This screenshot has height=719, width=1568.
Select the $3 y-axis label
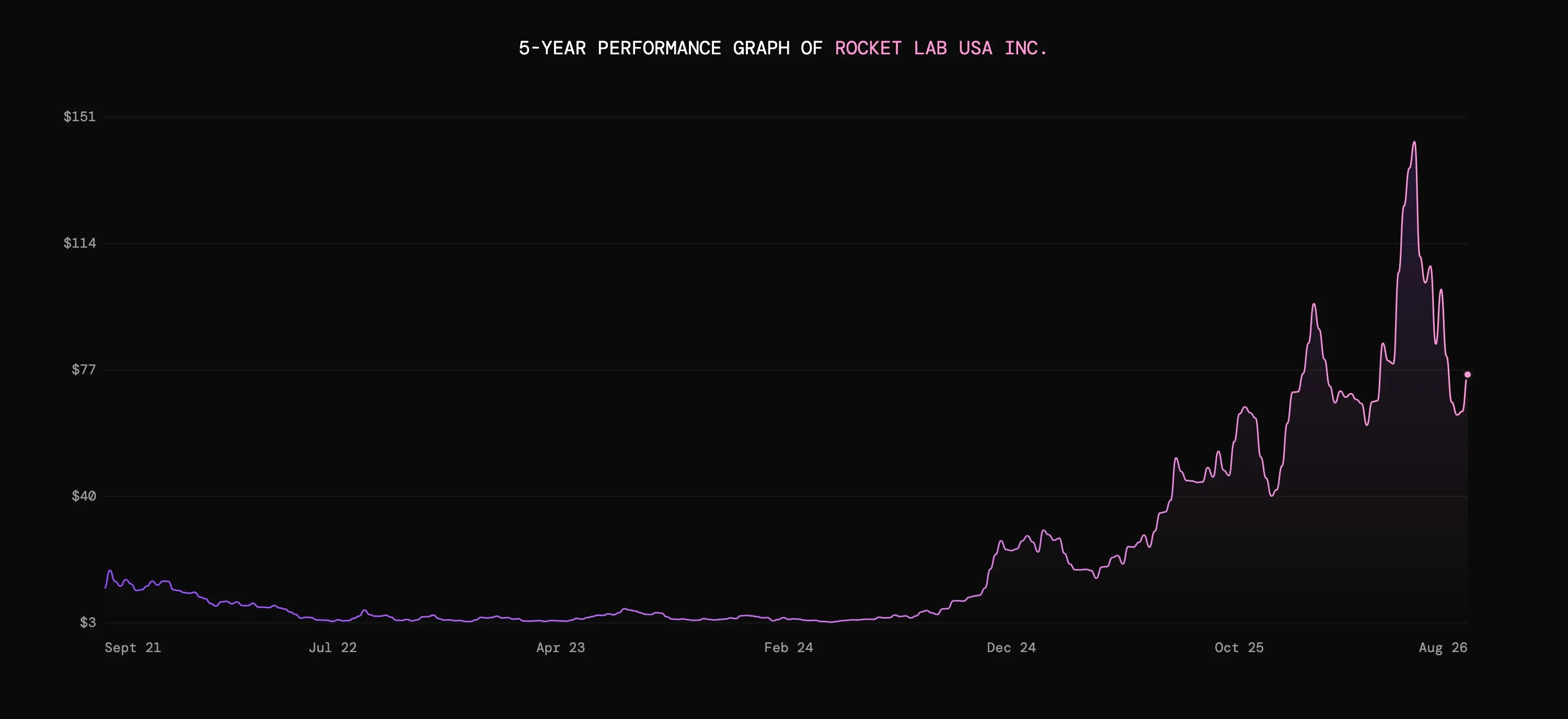click(88, 622)
